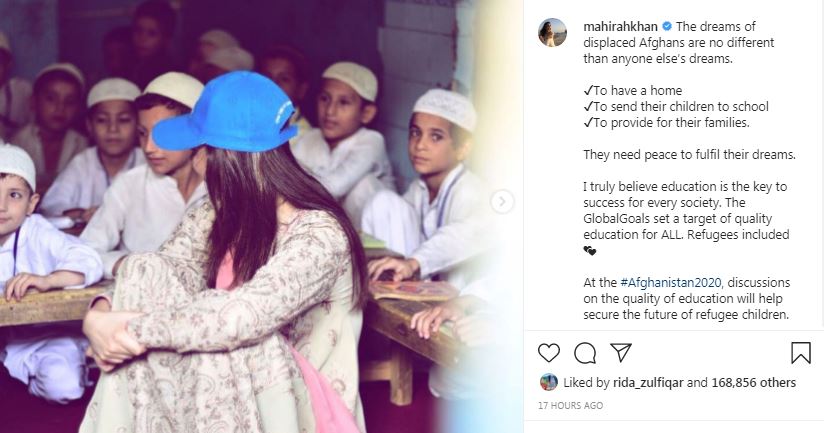
Task: Like the post with the heart icon
Action: click(x=549, y=353)
